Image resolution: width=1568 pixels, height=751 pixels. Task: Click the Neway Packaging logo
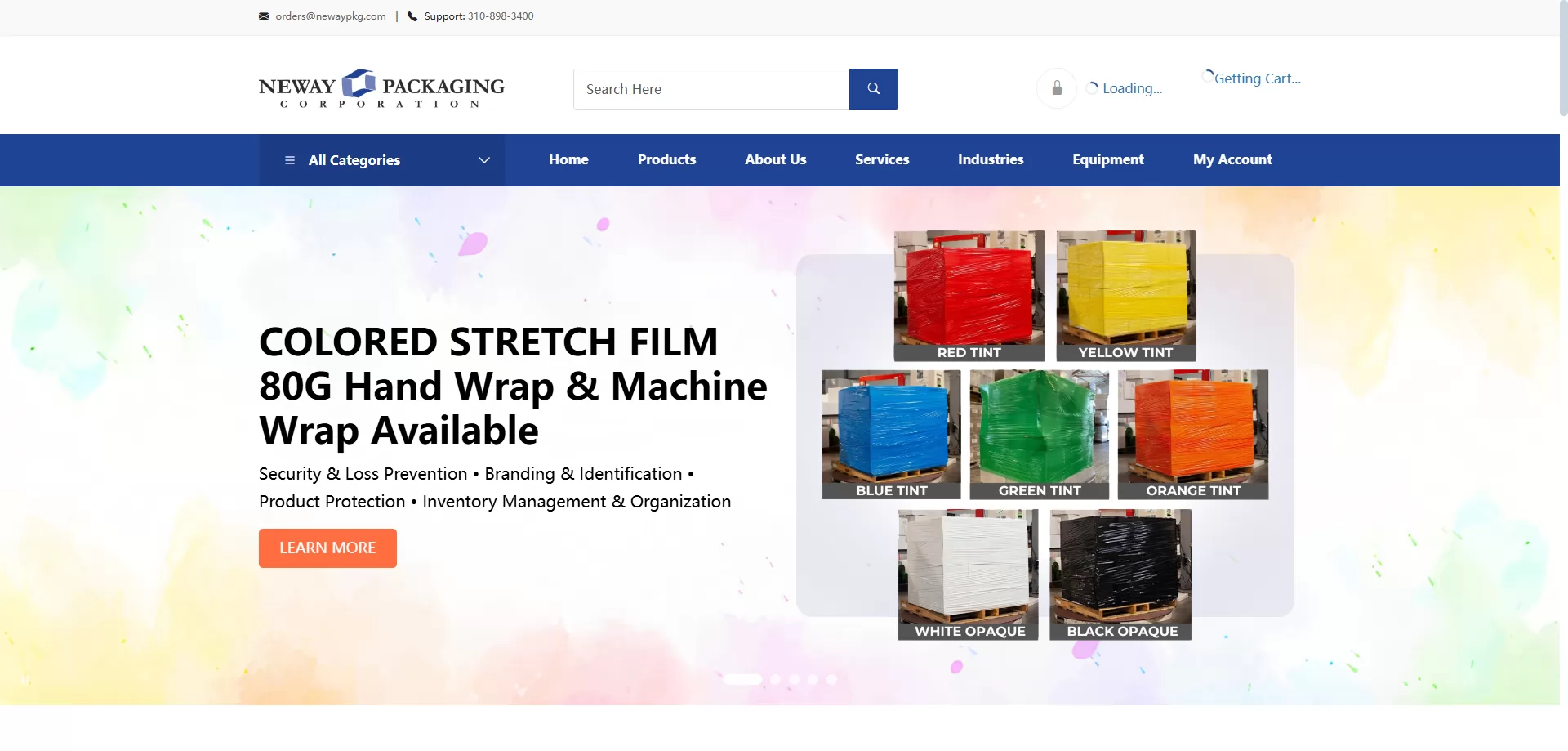click(x=381, y=89)
